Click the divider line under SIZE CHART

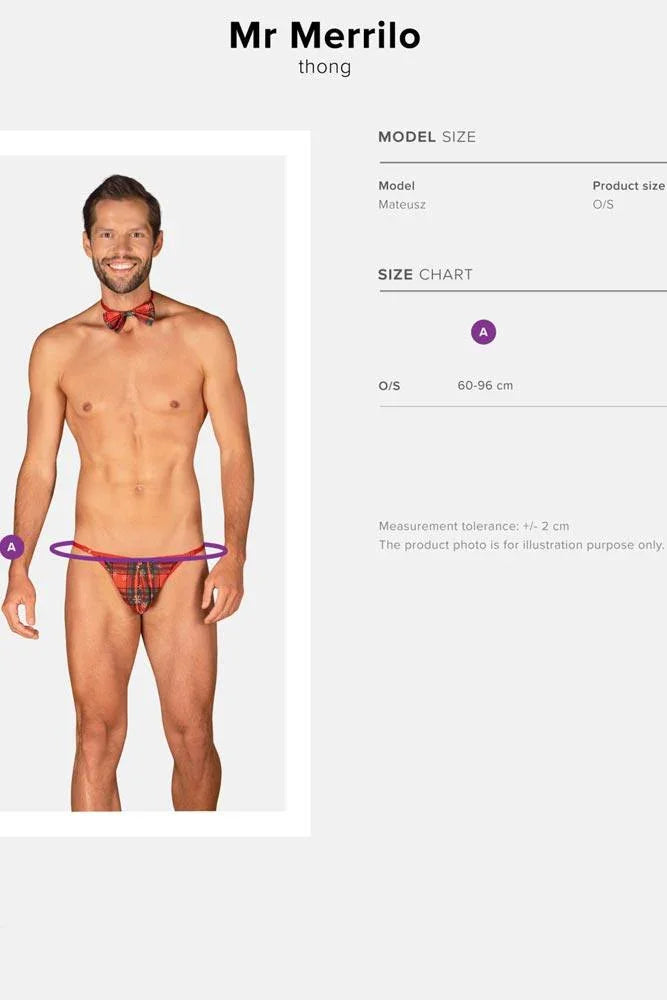pyautogui.click(x=523, y=291)
